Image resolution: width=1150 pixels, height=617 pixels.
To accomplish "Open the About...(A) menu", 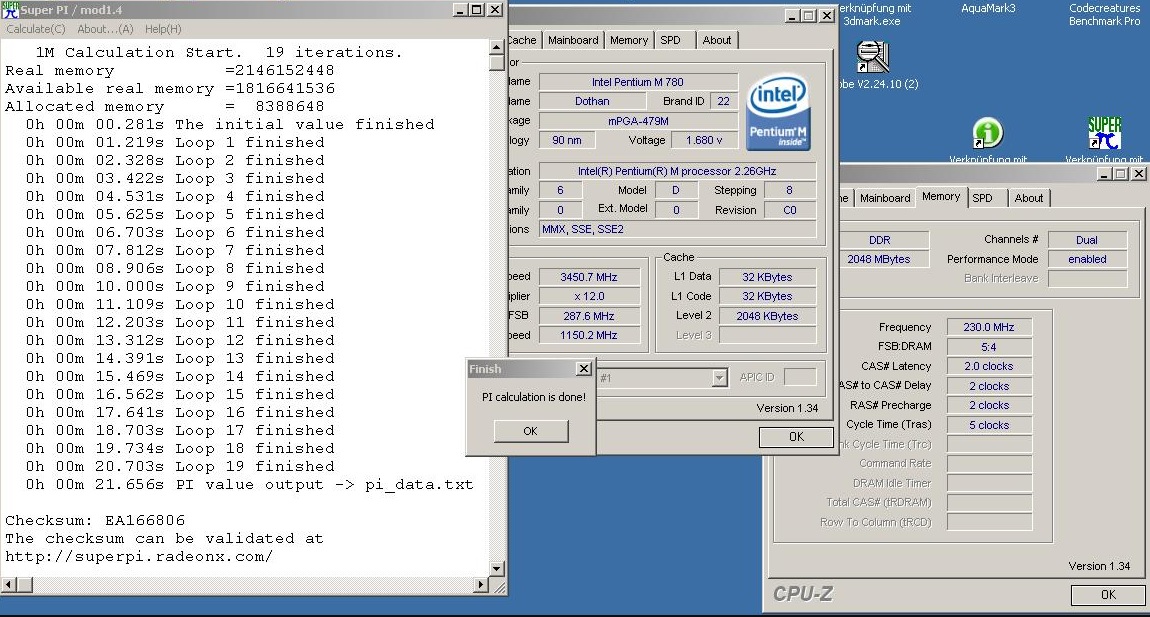I will (106, 29).
